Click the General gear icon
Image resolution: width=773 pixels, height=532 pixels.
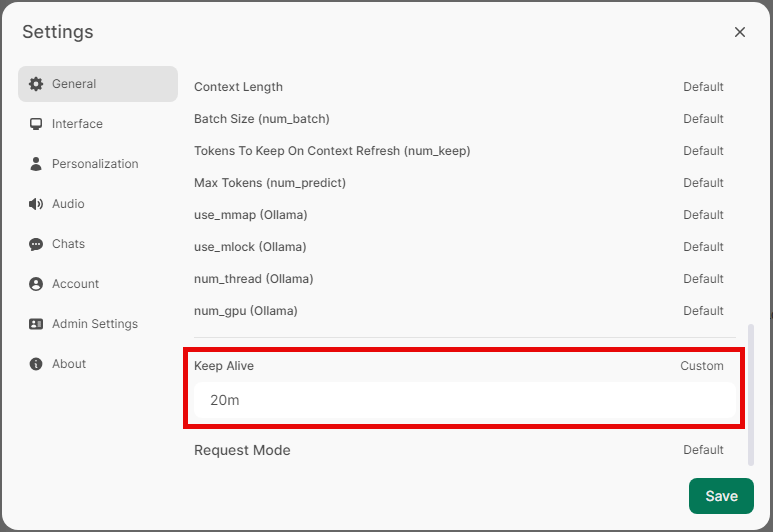point(35,84)
